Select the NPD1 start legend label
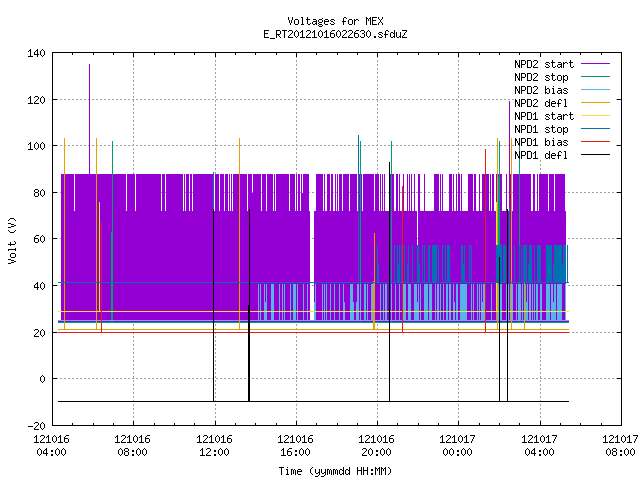640x480 pixels. point(544,116)
